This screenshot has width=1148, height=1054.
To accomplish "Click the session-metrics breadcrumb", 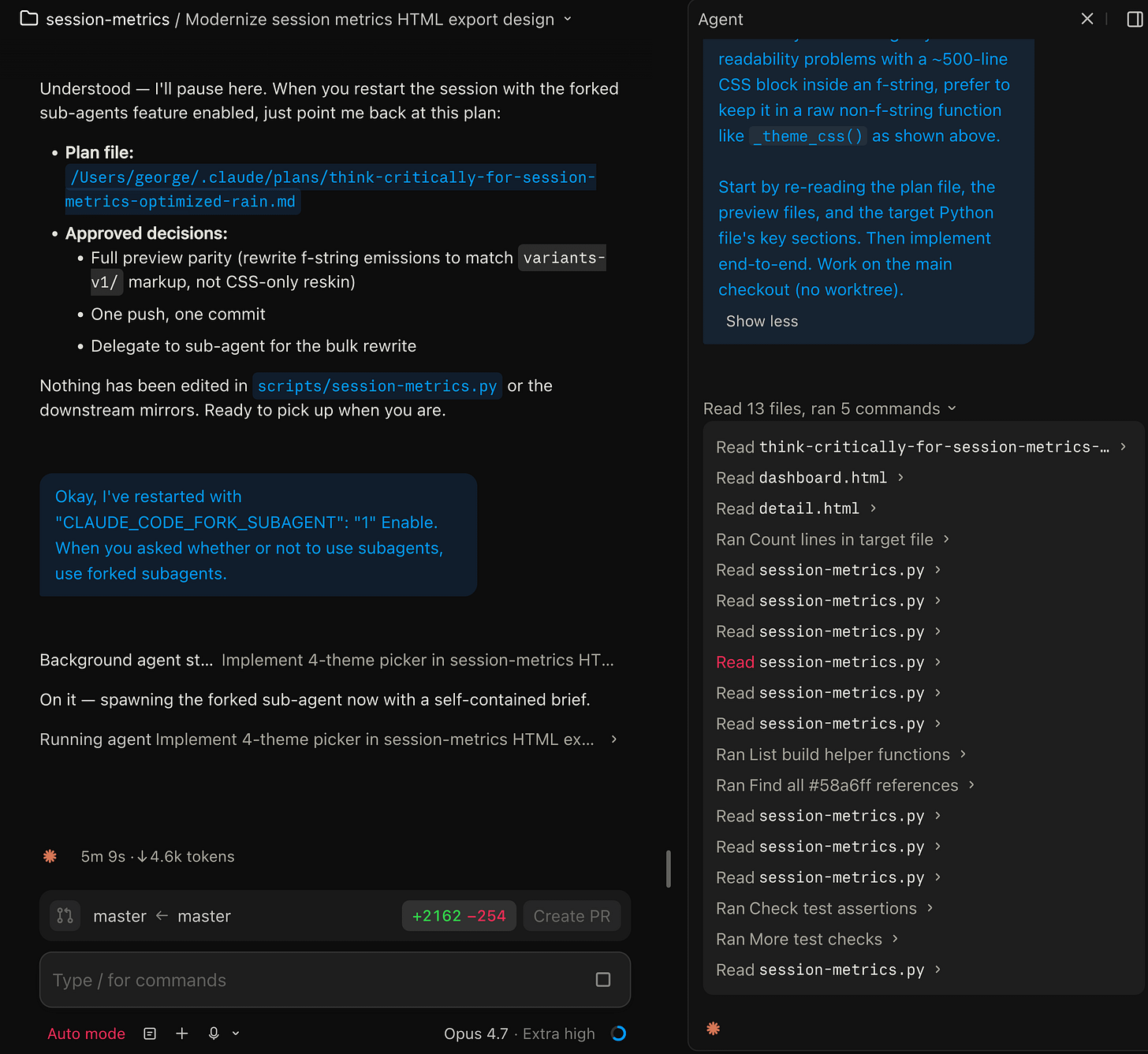I will [x=107, y=19].
